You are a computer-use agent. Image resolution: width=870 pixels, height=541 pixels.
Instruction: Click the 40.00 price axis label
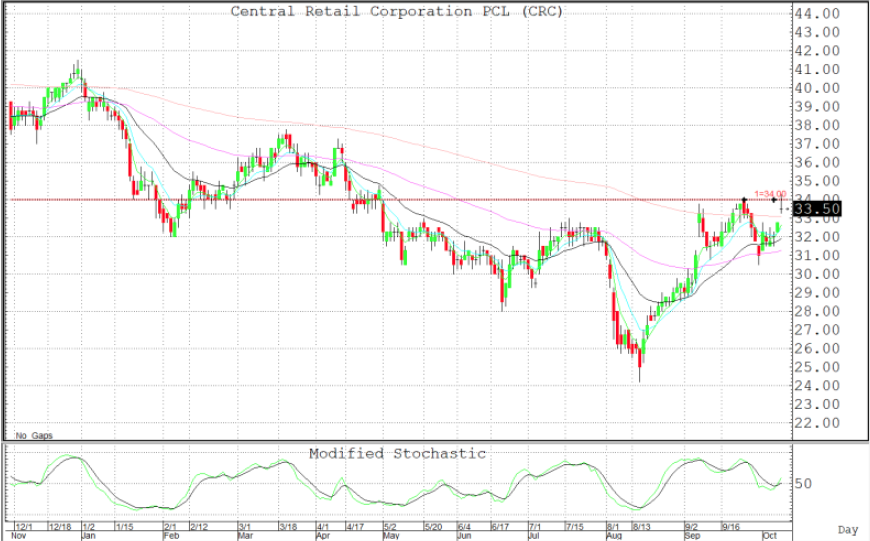coord(817,88)
